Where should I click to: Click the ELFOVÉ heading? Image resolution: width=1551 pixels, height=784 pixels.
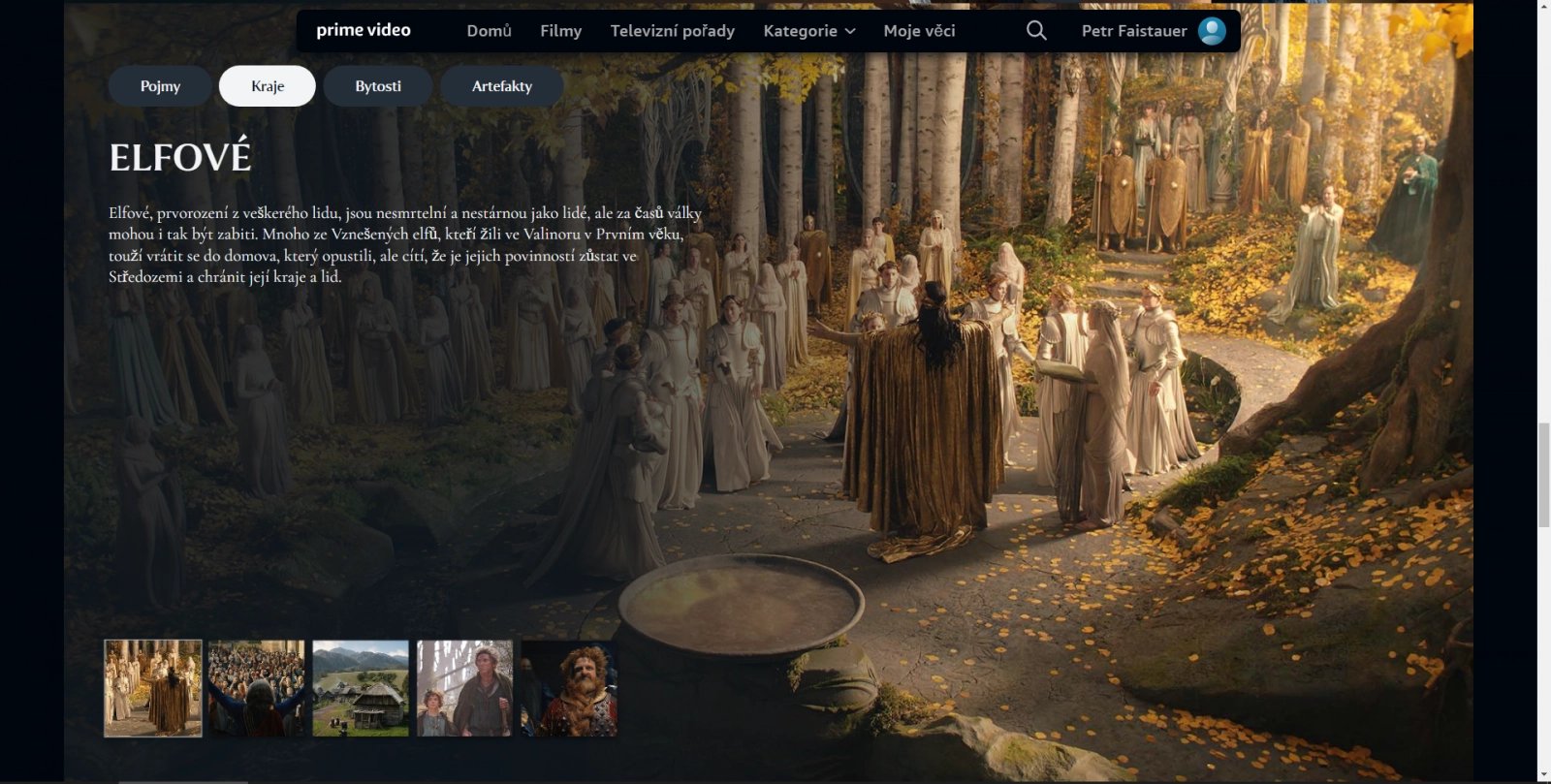180,157
